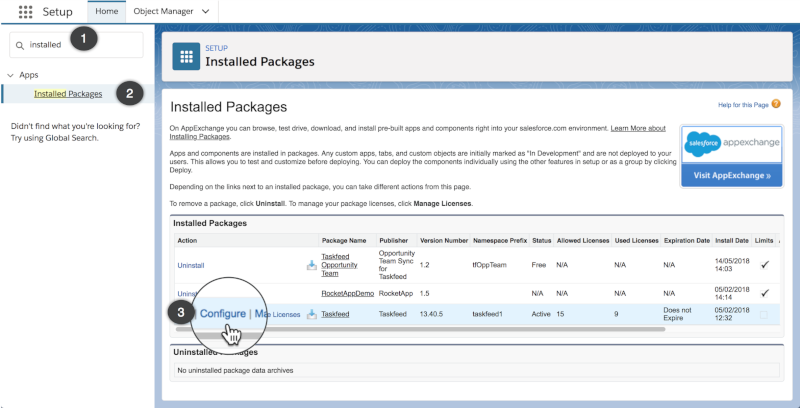Switch to the Home tab

[107, 11]
